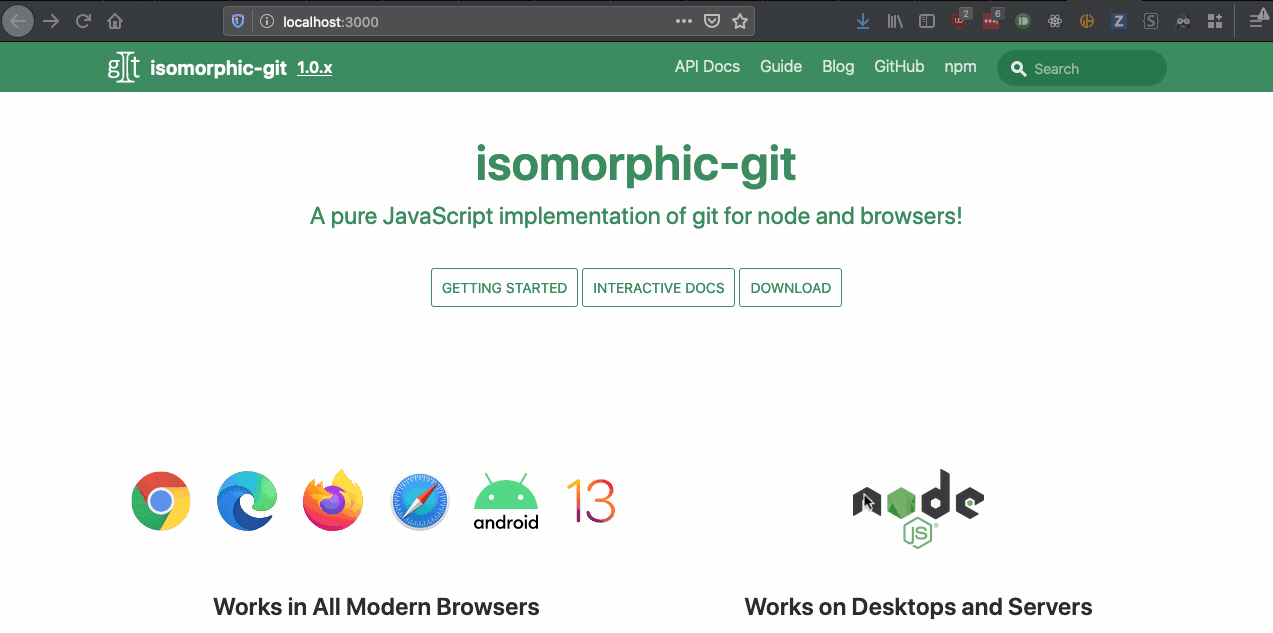Image resolution: width=1273 pixels, height=633 pixels.
Task: Click the orange circular extension icon
Action: pyautogui.click(x=1087, y=20)
